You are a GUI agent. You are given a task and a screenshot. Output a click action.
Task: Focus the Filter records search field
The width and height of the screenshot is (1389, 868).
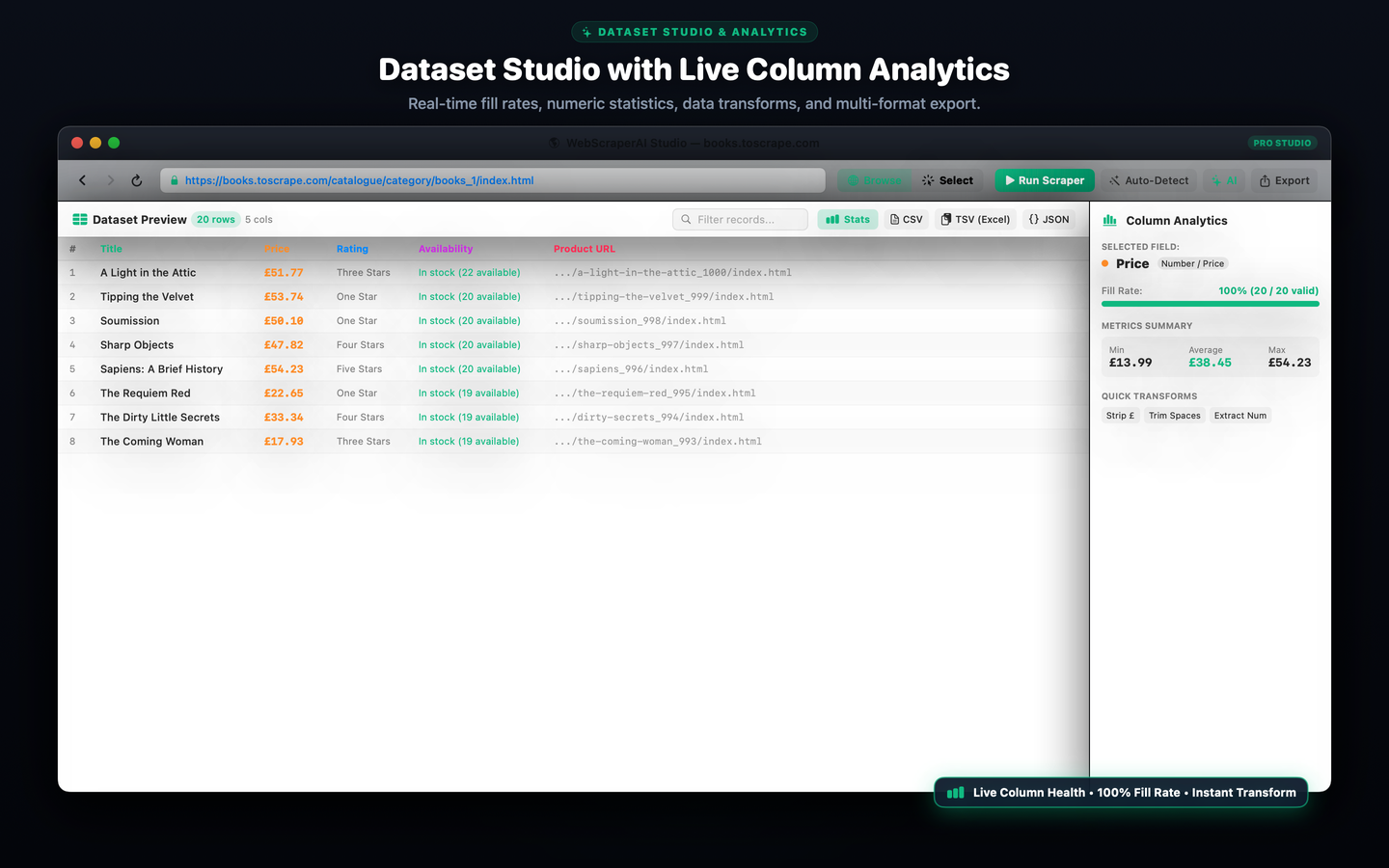741,220
